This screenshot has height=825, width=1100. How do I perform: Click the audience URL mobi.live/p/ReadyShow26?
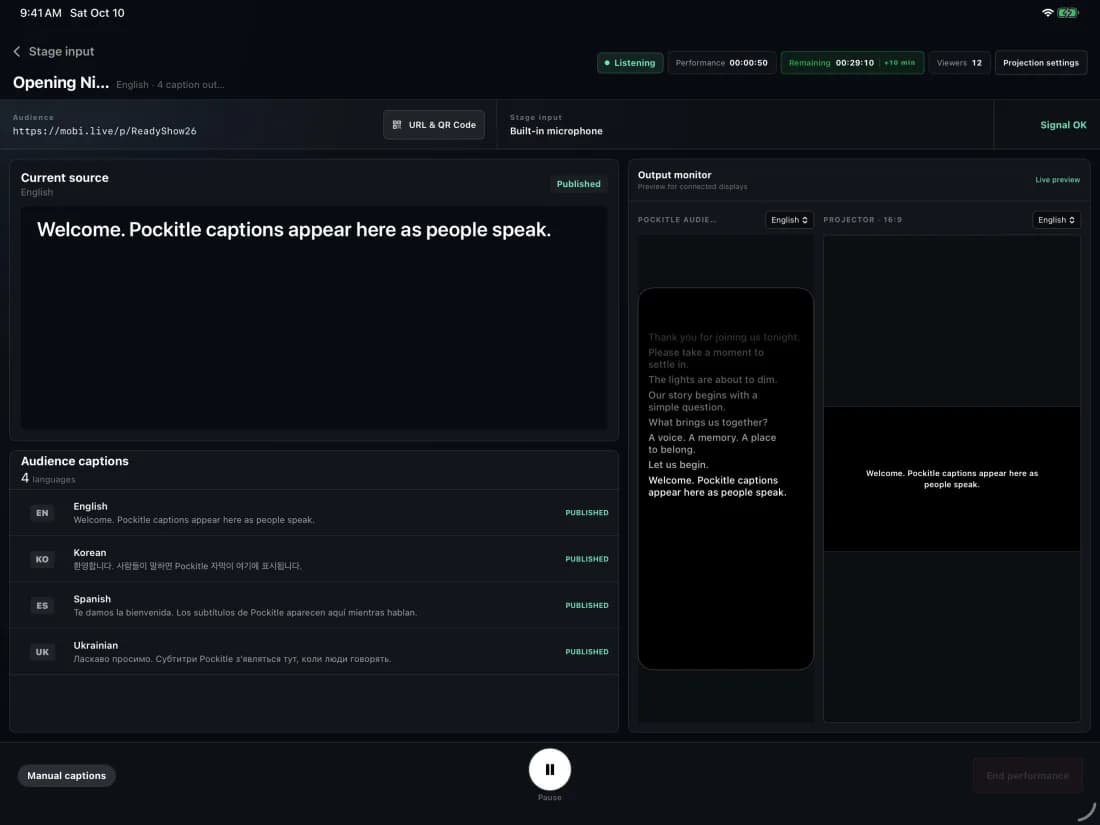(105, 131)
